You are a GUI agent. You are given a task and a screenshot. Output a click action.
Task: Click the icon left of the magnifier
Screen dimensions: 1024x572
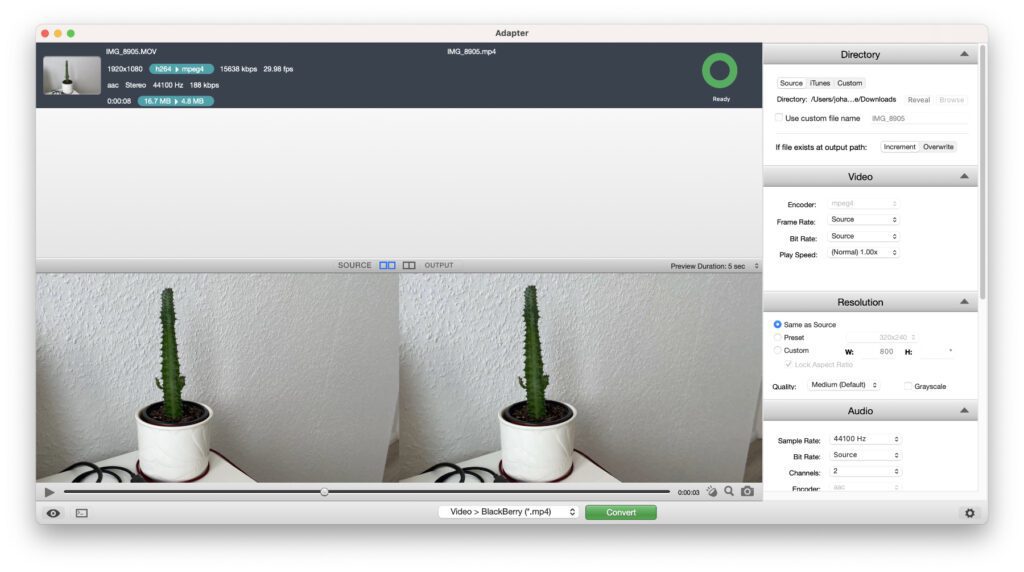point(711,492)
